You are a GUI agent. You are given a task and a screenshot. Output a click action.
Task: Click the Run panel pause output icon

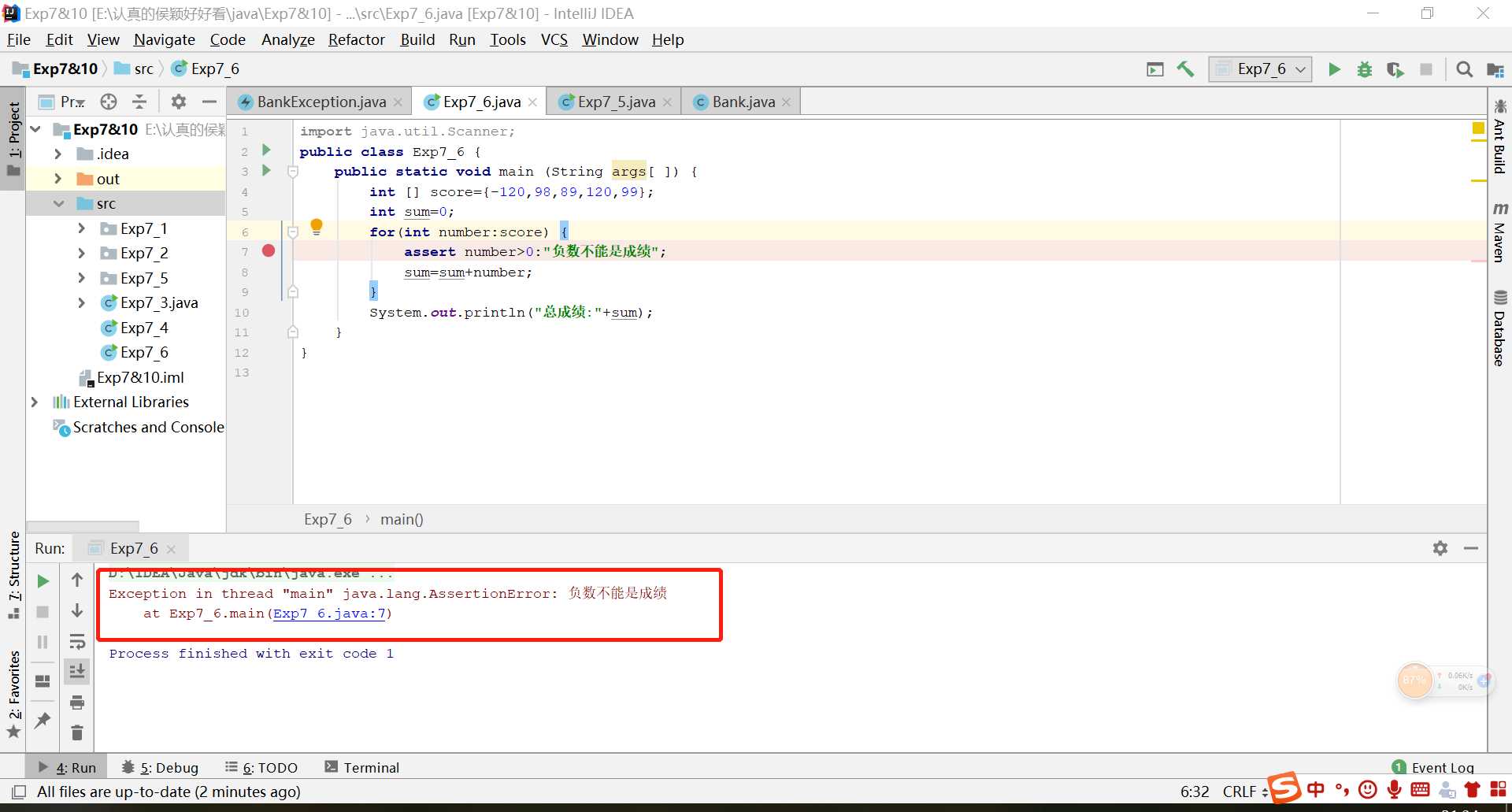43,642
